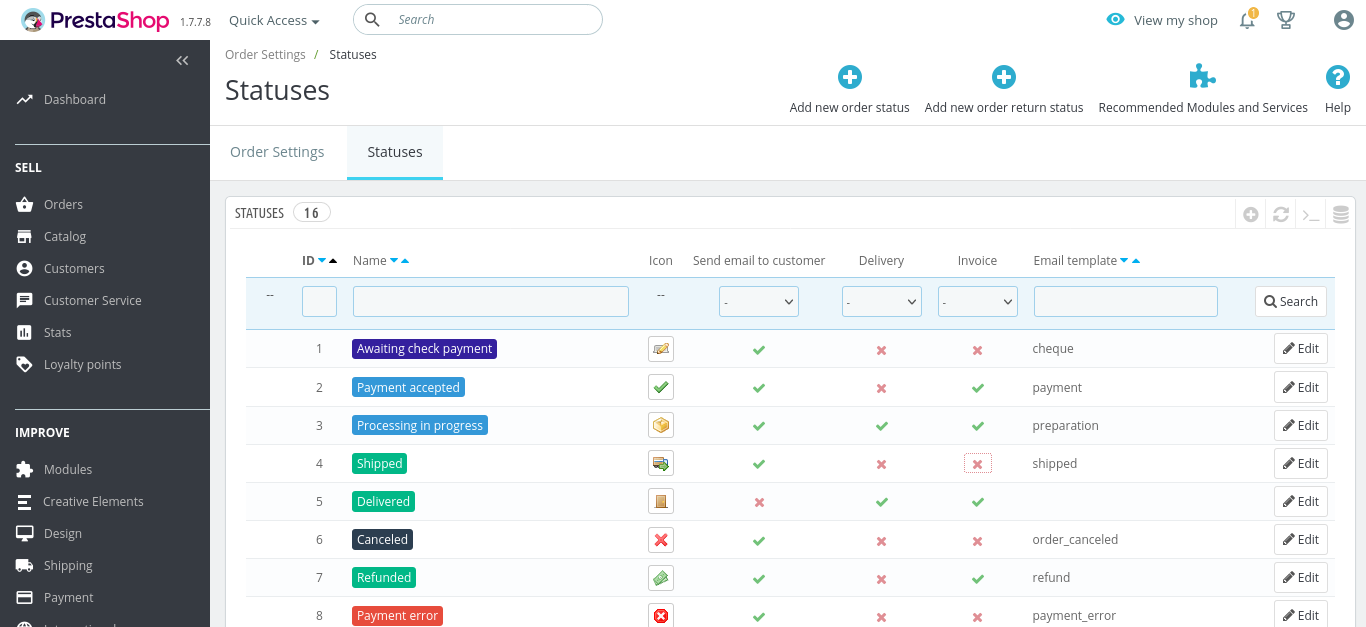This screenshot has height=627, width=1366.
Task: Edit the Payment error status
Action: pyautogui.click(x=1301, y=615)
